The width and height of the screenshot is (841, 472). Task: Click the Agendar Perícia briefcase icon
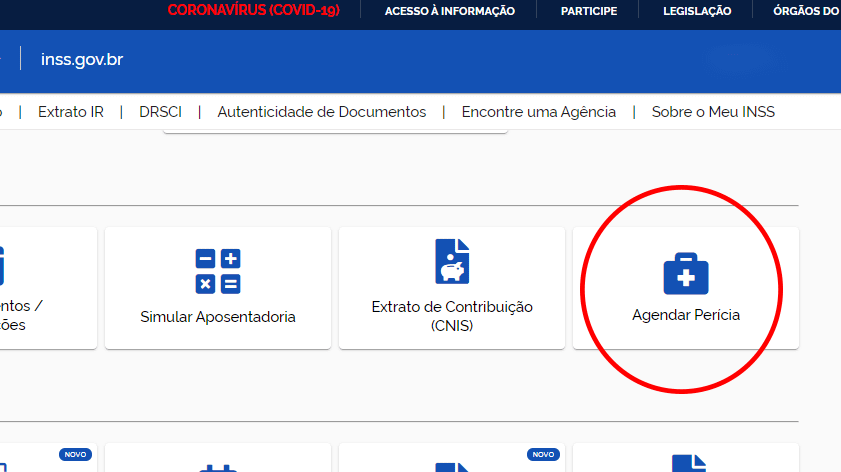pyautogui.click(x=685, y=272)
